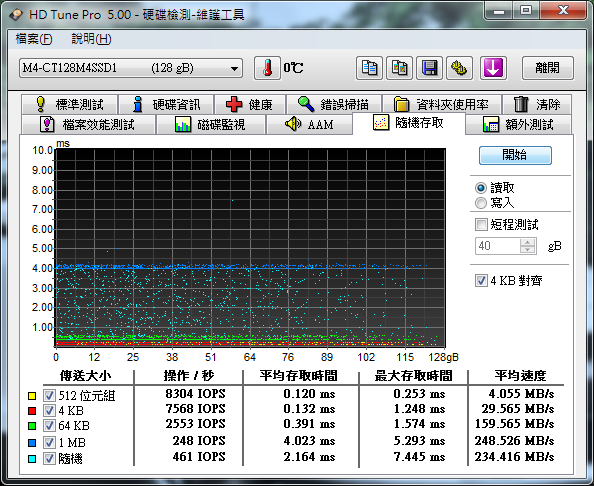Click the 248 IOPS value

coord(199,441)
